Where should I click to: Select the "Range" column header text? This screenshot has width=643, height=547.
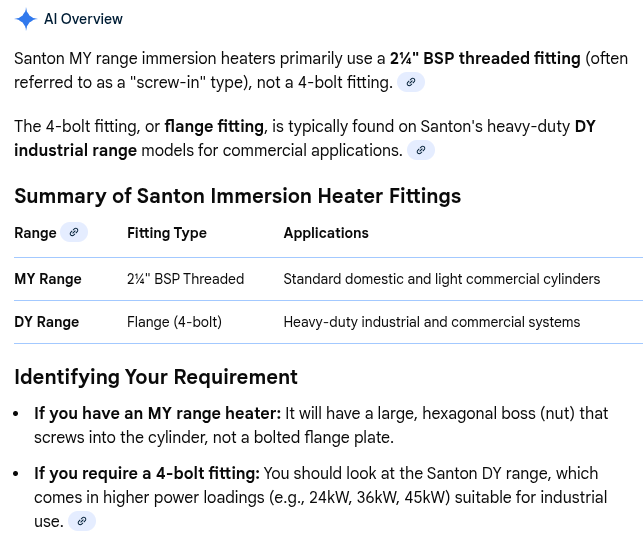pyautogui.click(x=35, y=233)
